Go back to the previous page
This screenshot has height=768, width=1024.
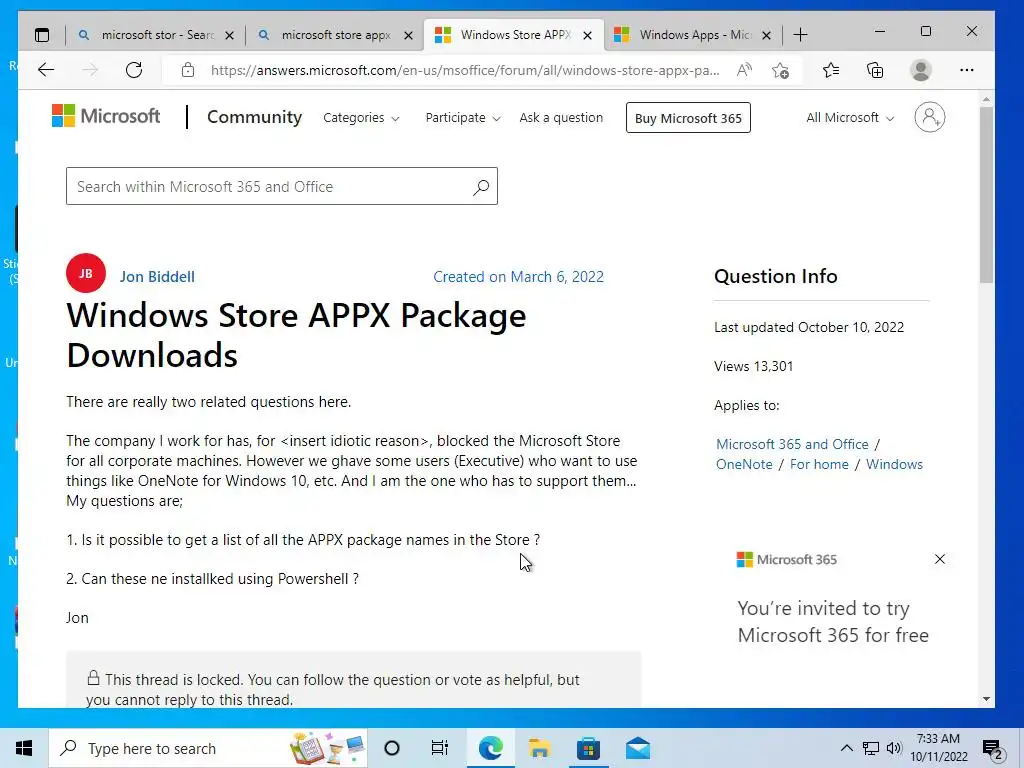pyautogui.click(x=46, y=70)
